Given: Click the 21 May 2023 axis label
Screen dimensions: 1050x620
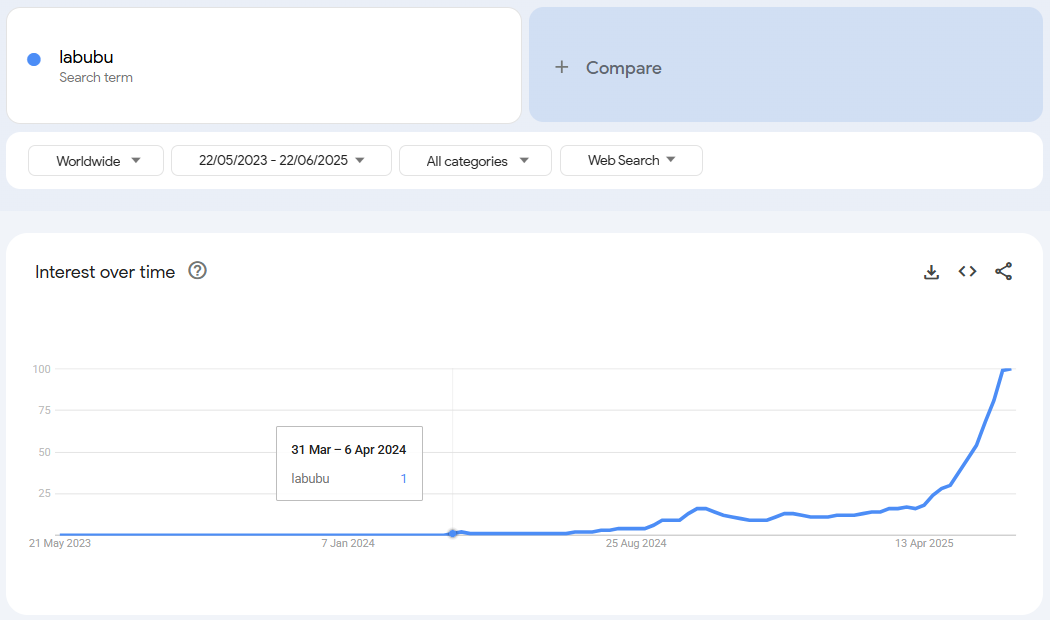Looking at the screenshot, I should point(60,544).
